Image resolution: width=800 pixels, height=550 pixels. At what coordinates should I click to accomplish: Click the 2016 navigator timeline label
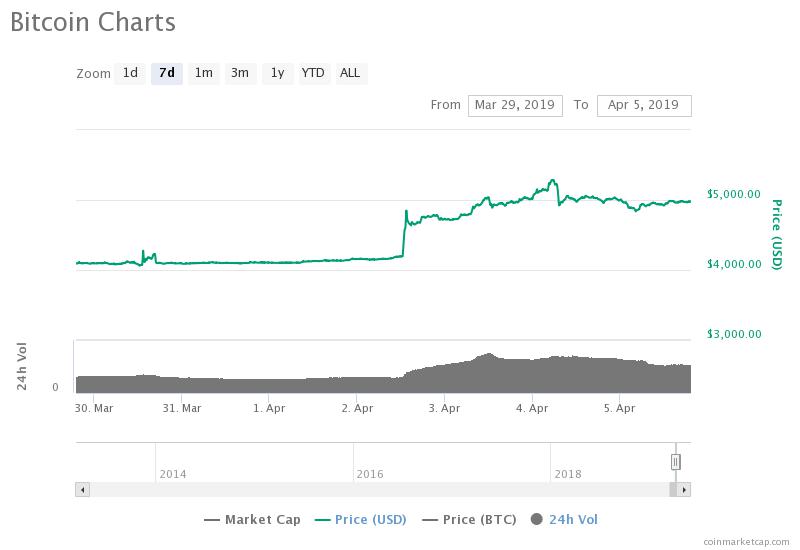[370, 474]
